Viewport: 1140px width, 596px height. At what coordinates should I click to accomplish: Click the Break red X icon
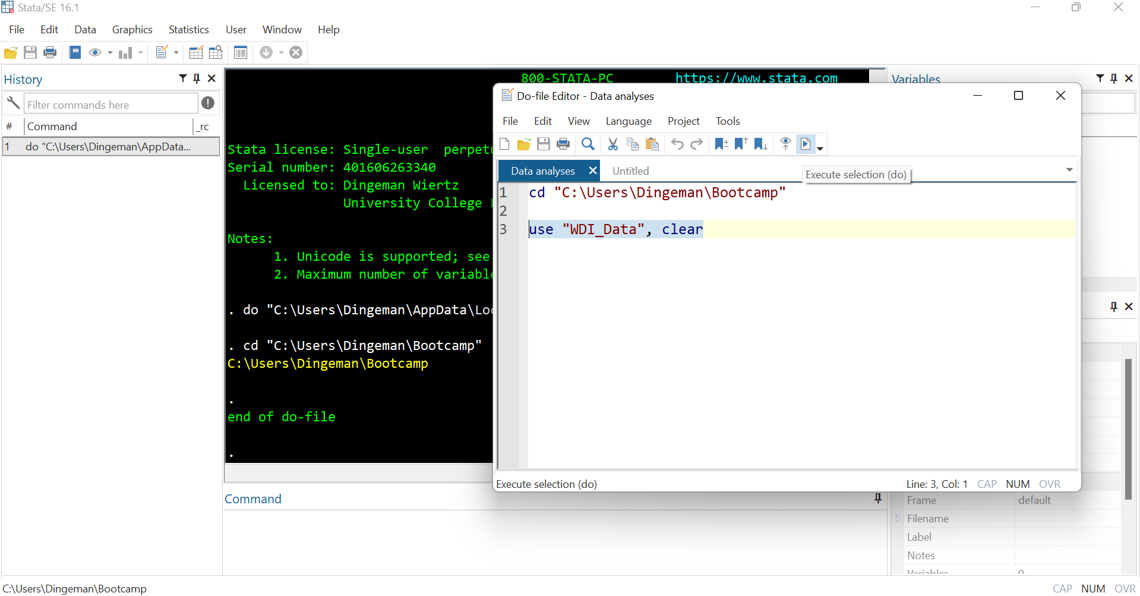tap(296, 52)
